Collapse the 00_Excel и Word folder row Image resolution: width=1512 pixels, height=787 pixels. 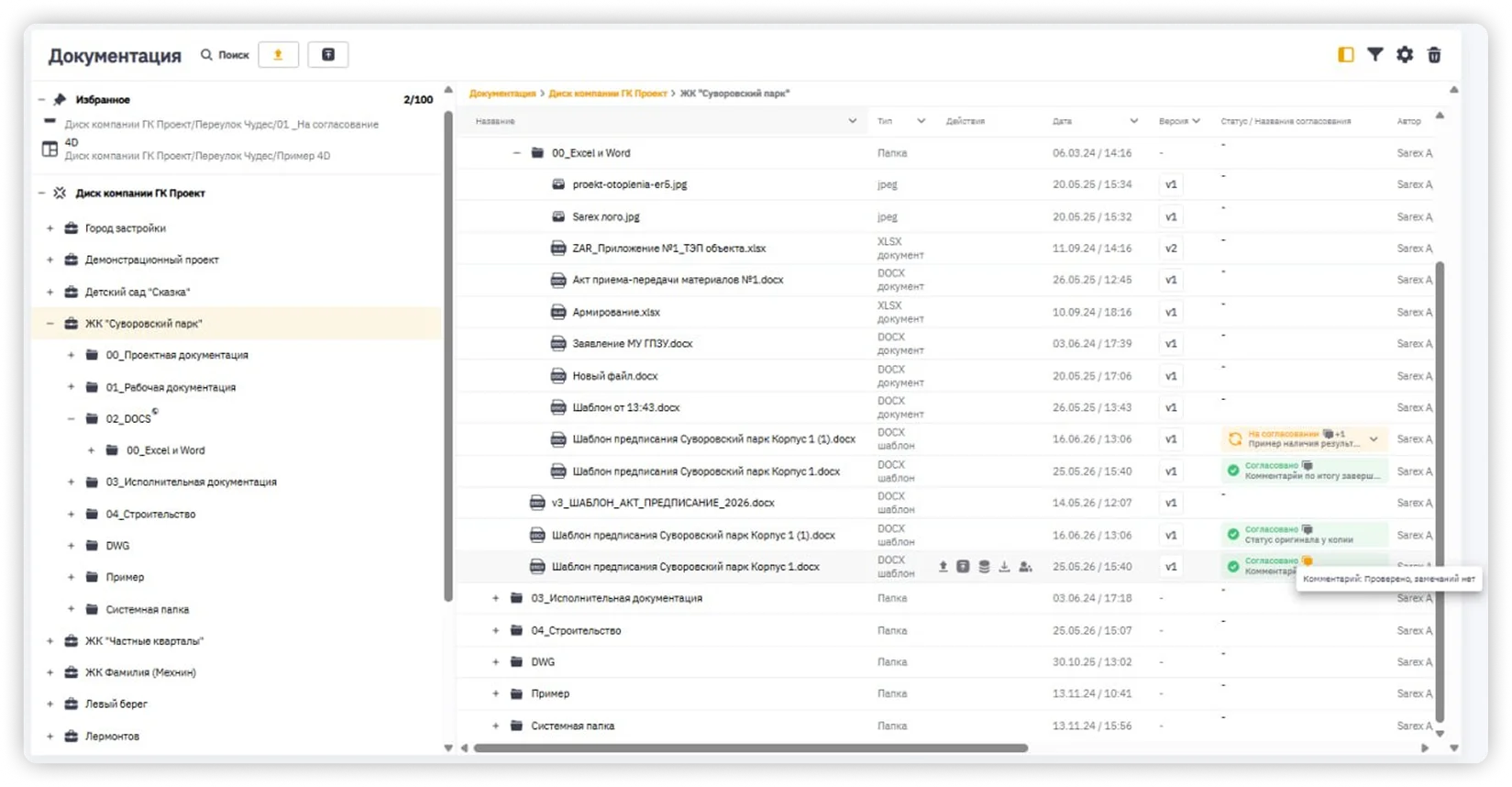[516, 153]
